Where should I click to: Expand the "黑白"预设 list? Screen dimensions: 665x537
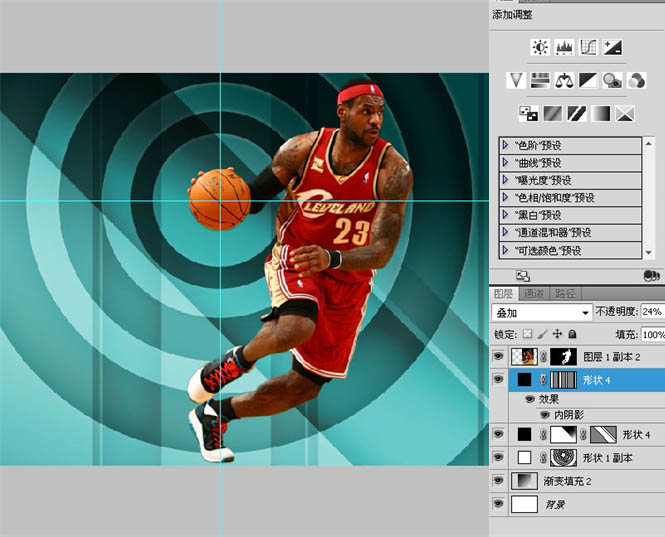coord(505,215)
